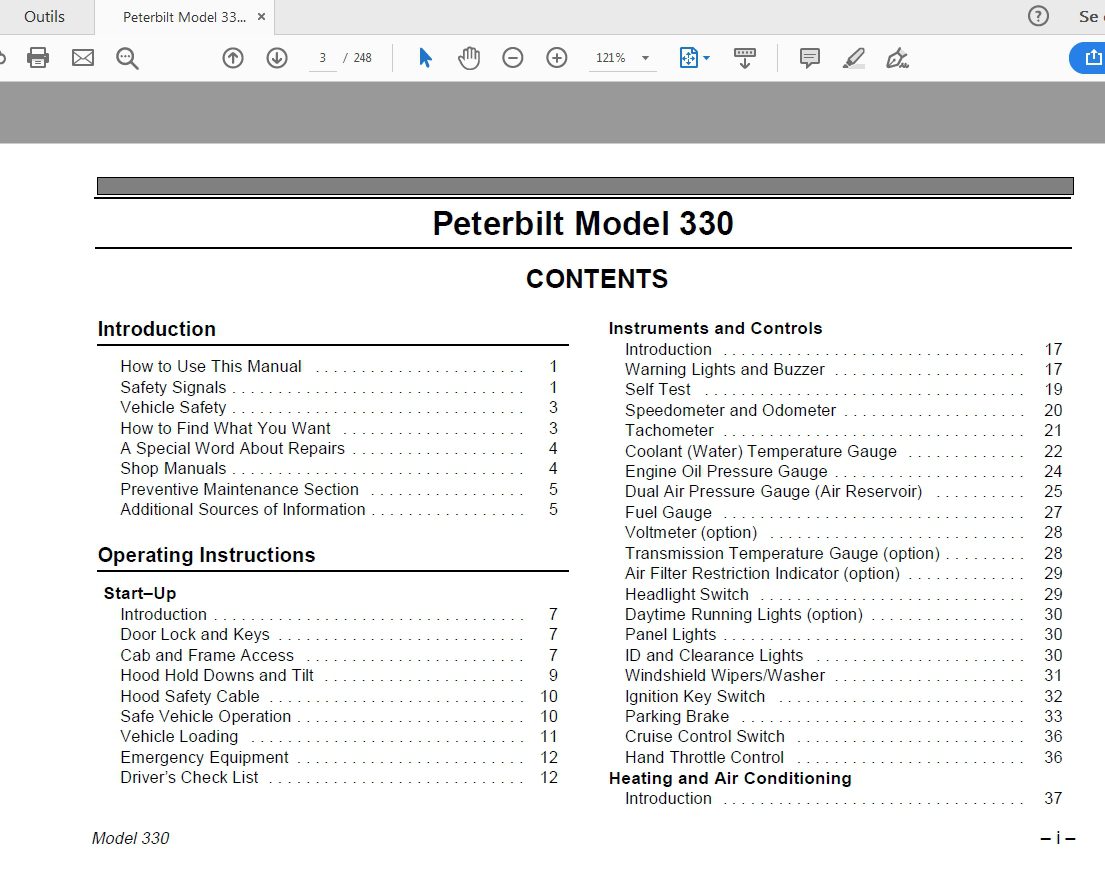Activate the Hand pan tool

[x=469, y=58]
